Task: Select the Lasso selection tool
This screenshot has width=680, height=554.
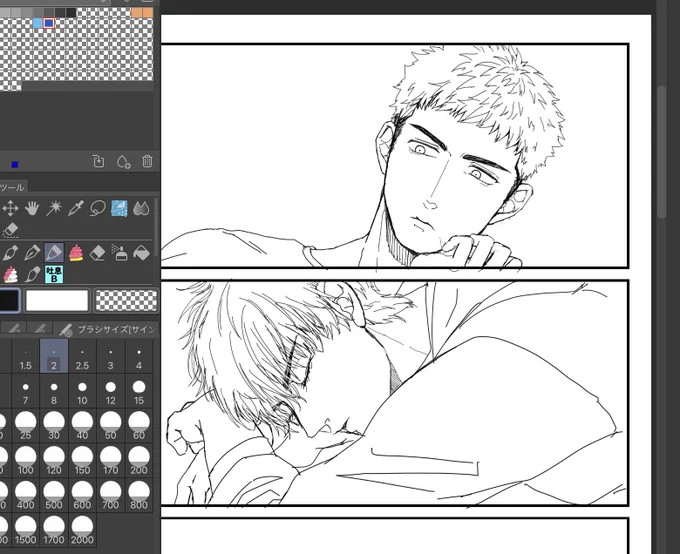Action: (97, 209)
